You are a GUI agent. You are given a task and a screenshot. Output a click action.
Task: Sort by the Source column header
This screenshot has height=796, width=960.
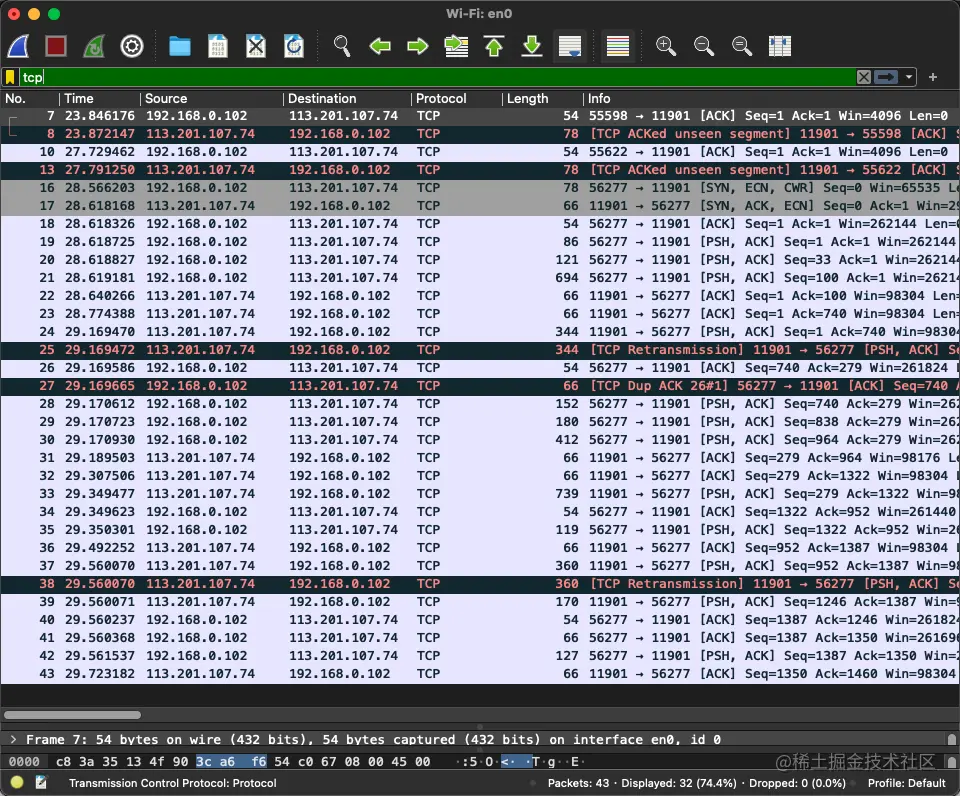click(212, 99)
